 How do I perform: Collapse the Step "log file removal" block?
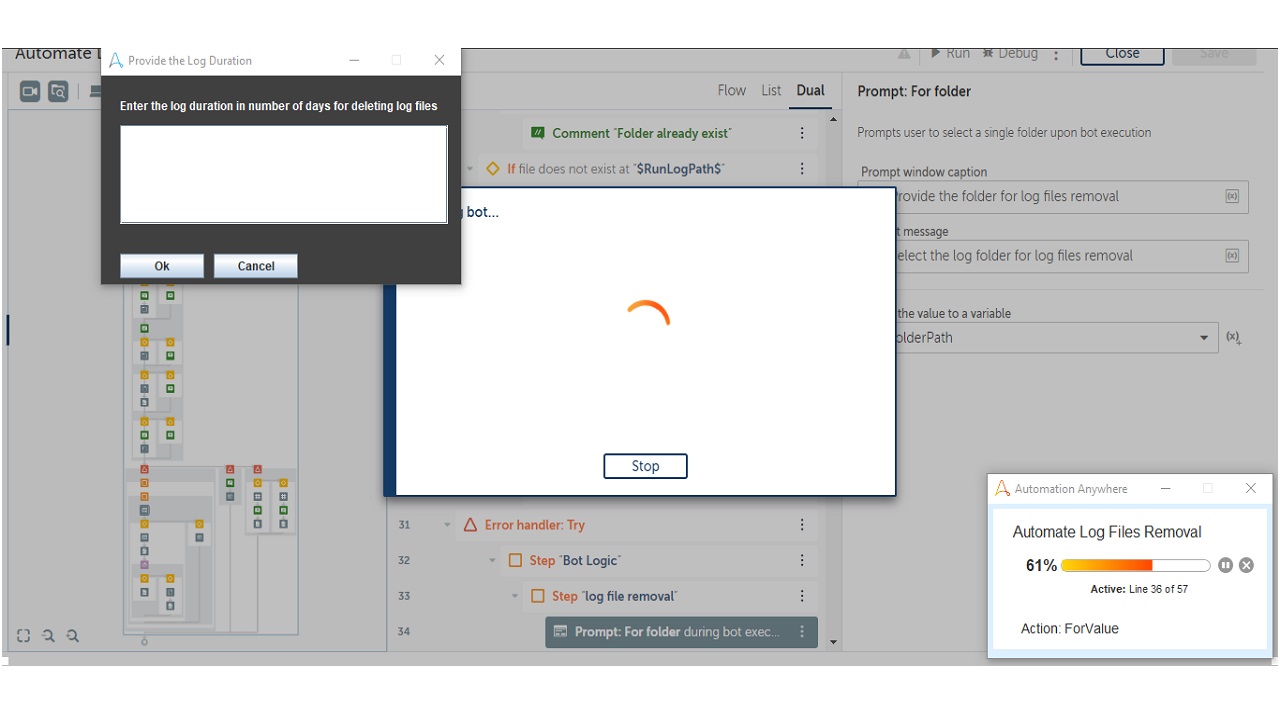coord(515,596)
